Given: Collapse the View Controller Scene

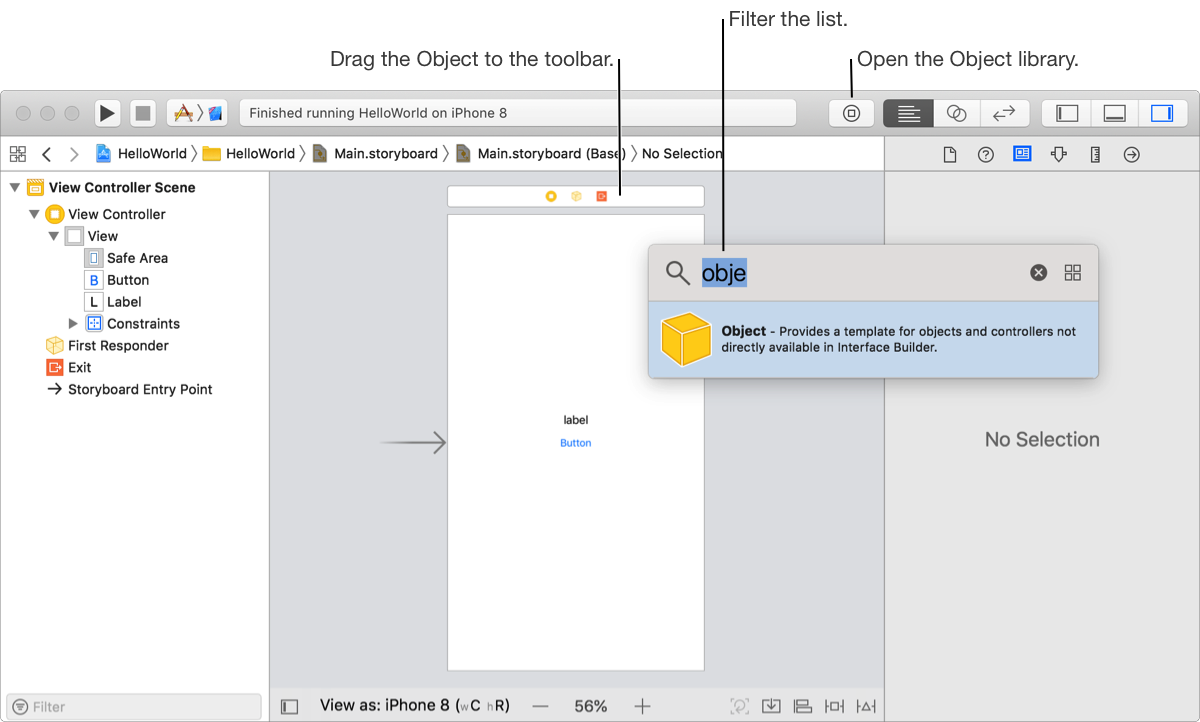Looking at the screenshot, I should click(x=15, y=187).
